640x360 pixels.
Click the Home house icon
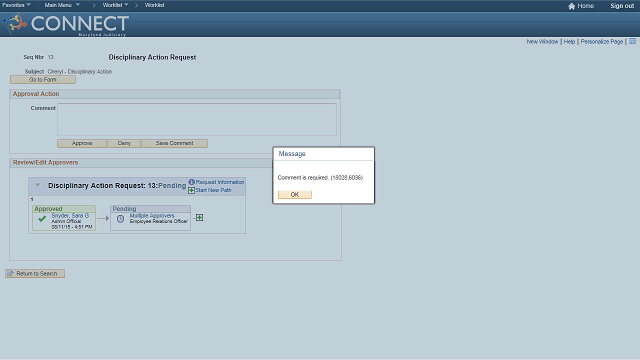pyautogui.click(x=571, y=6)
